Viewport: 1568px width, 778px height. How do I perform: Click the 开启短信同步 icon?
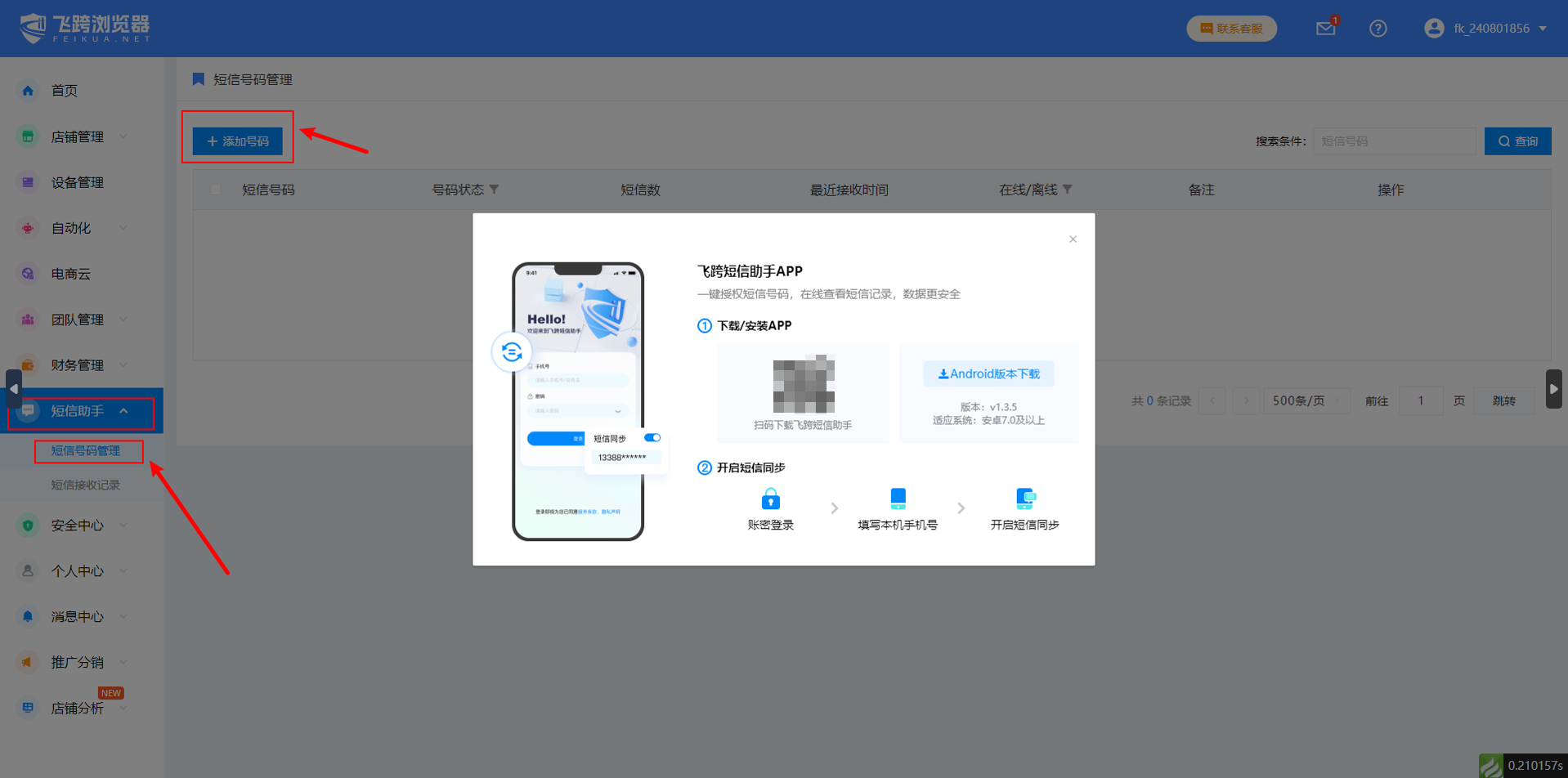point(1025,499)
